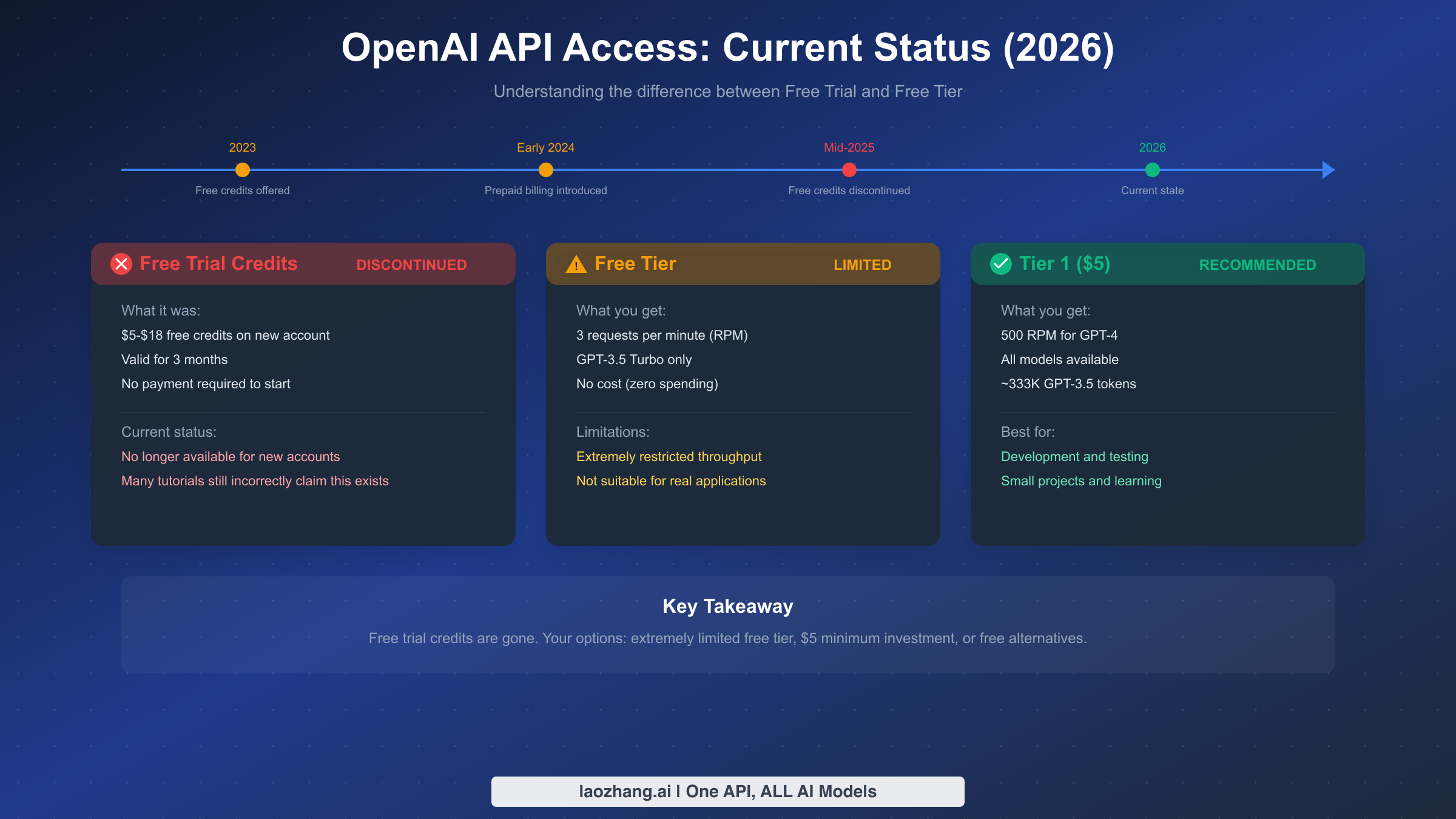This screenshot has width=1456, height=819.
Task: Click the red X icon on Free Trial Credits card
Action: click(121, 264)
